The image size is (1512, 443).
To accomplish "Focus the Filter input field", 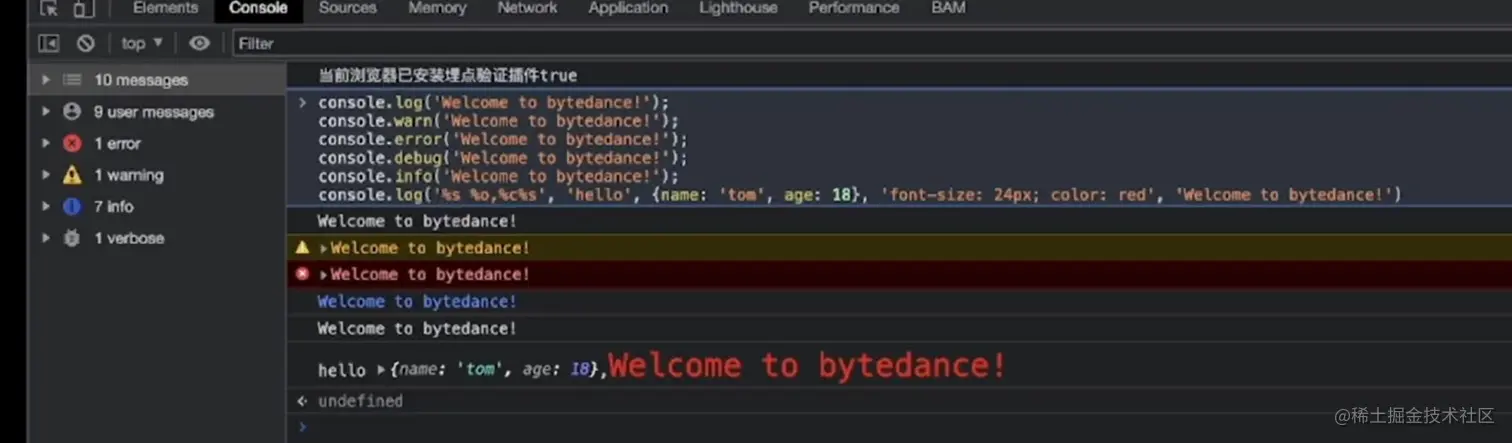I will (x=870, y=43).
